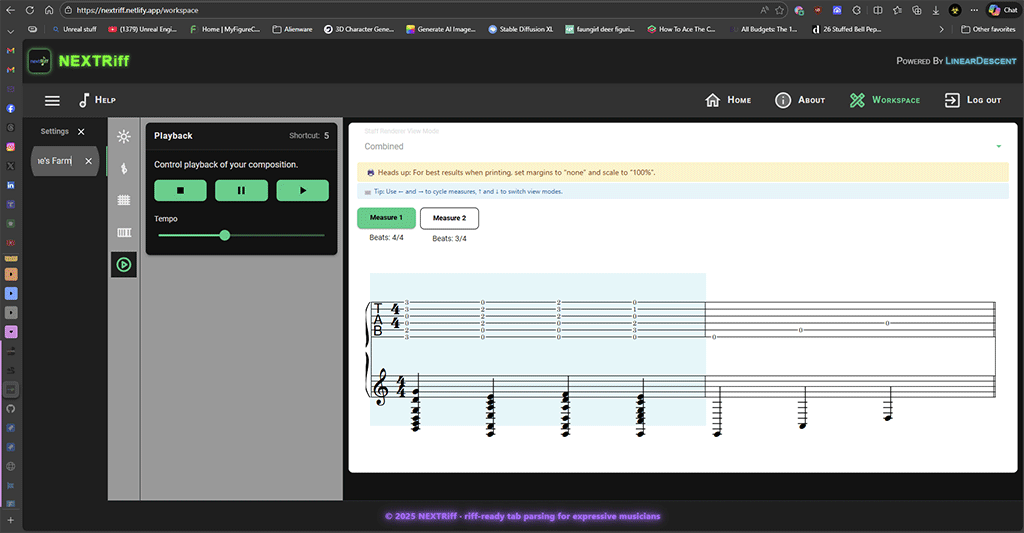Open the About page
This screenshot has width=1024, height=533.
click(800, 100)
